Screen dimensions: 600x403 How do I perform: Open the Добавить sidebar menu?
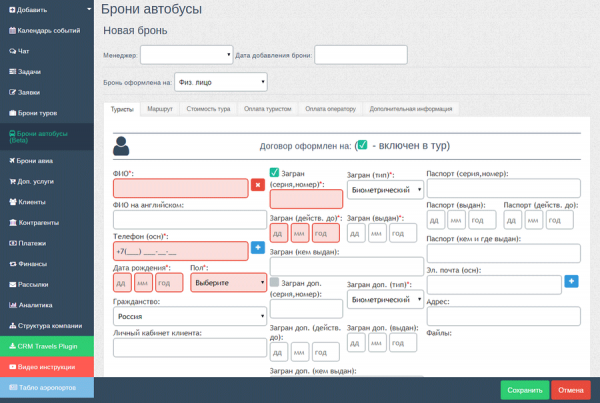[x=47, y=10]
